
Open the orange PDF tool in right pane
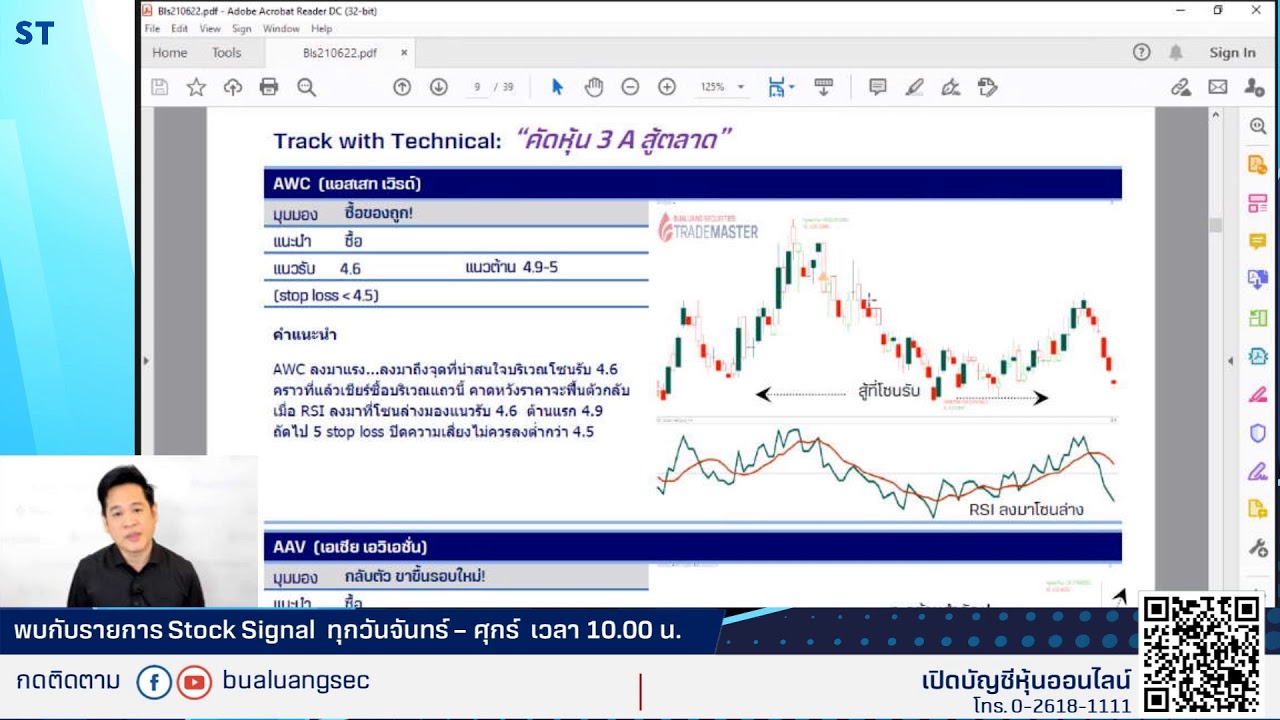coord(1258,164)
